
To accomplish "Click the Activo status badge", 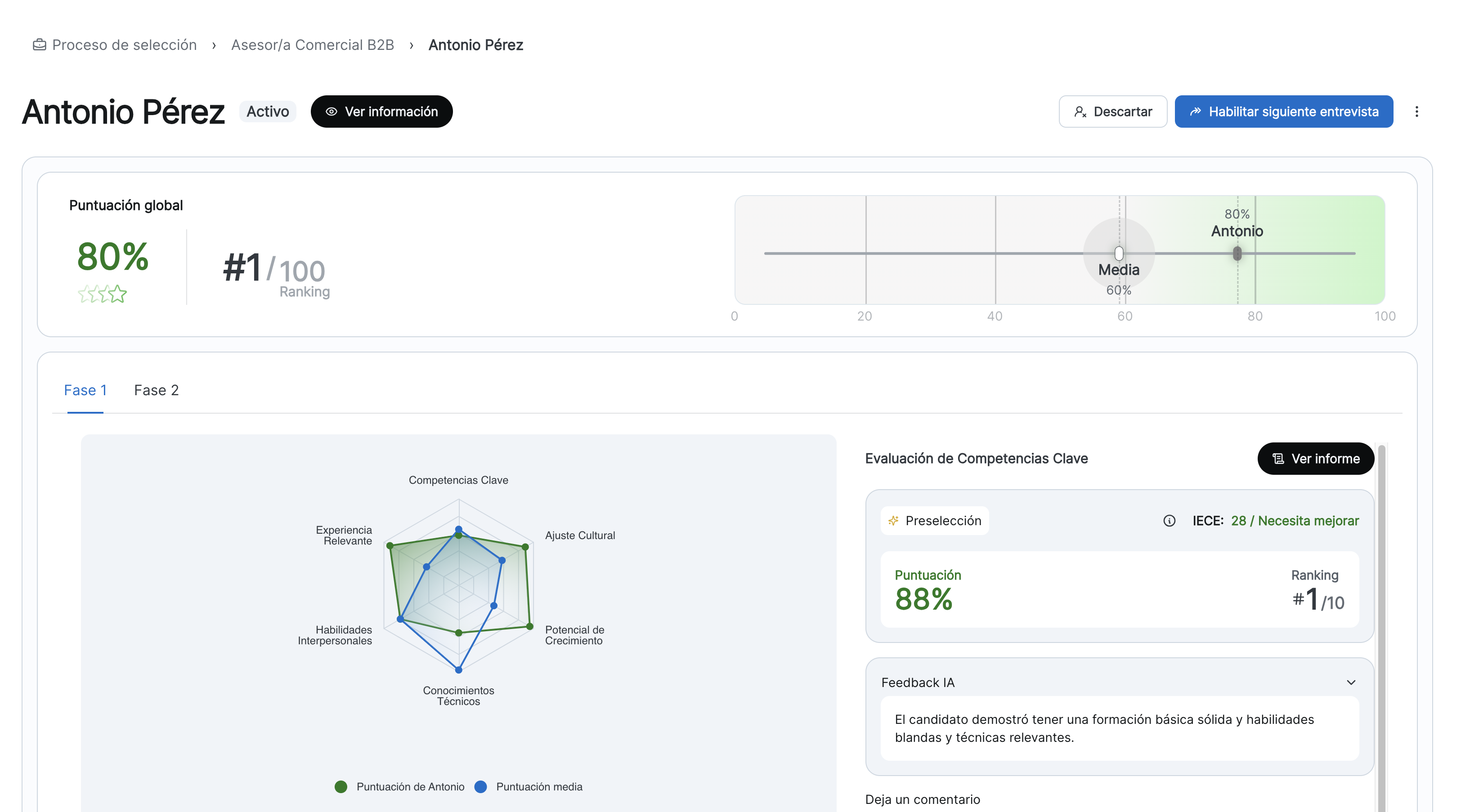I will point(267,112).
